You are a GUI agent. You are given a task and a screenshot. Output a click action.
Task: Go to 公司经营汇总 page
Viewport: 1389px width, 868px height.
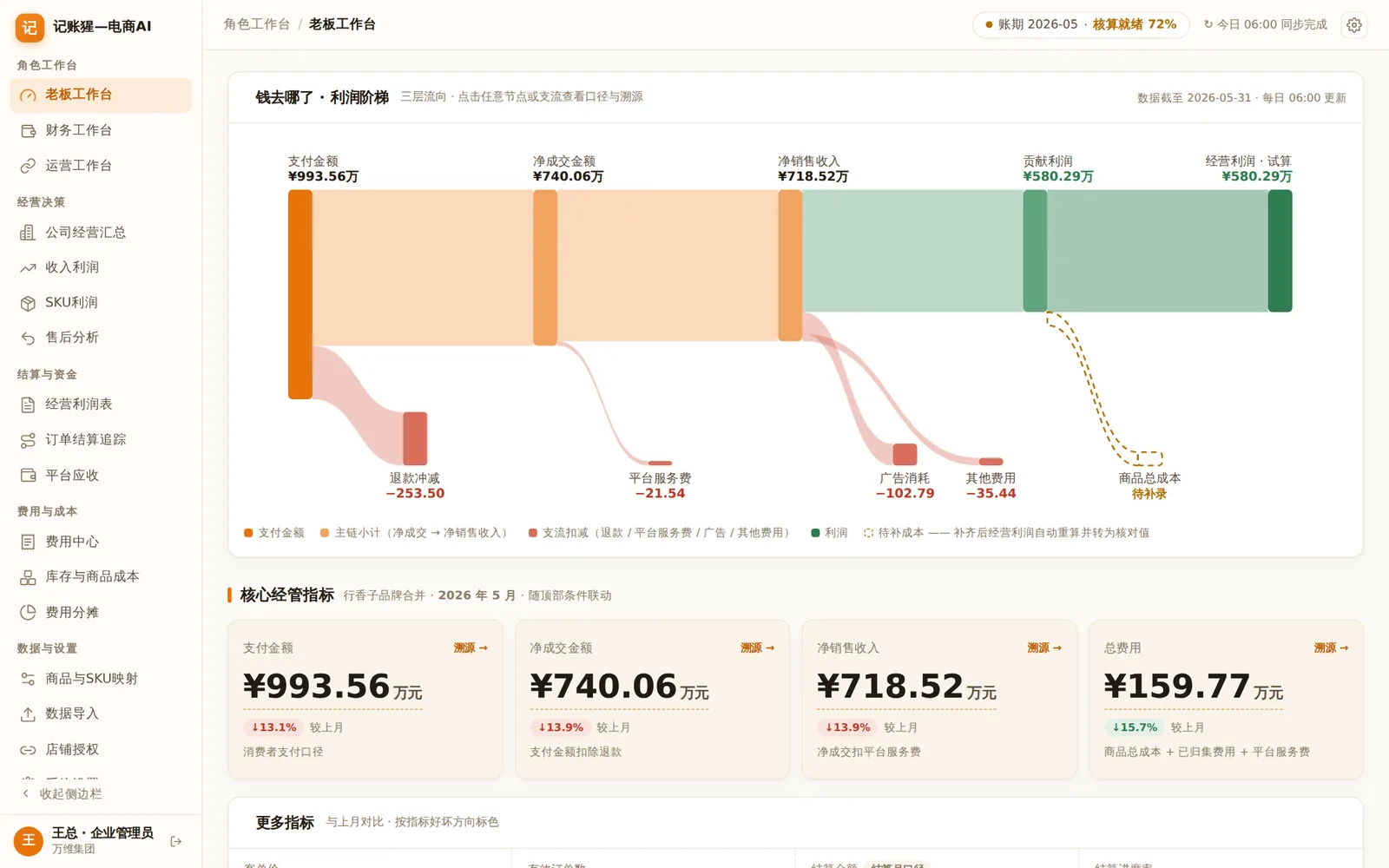[101, 233]
